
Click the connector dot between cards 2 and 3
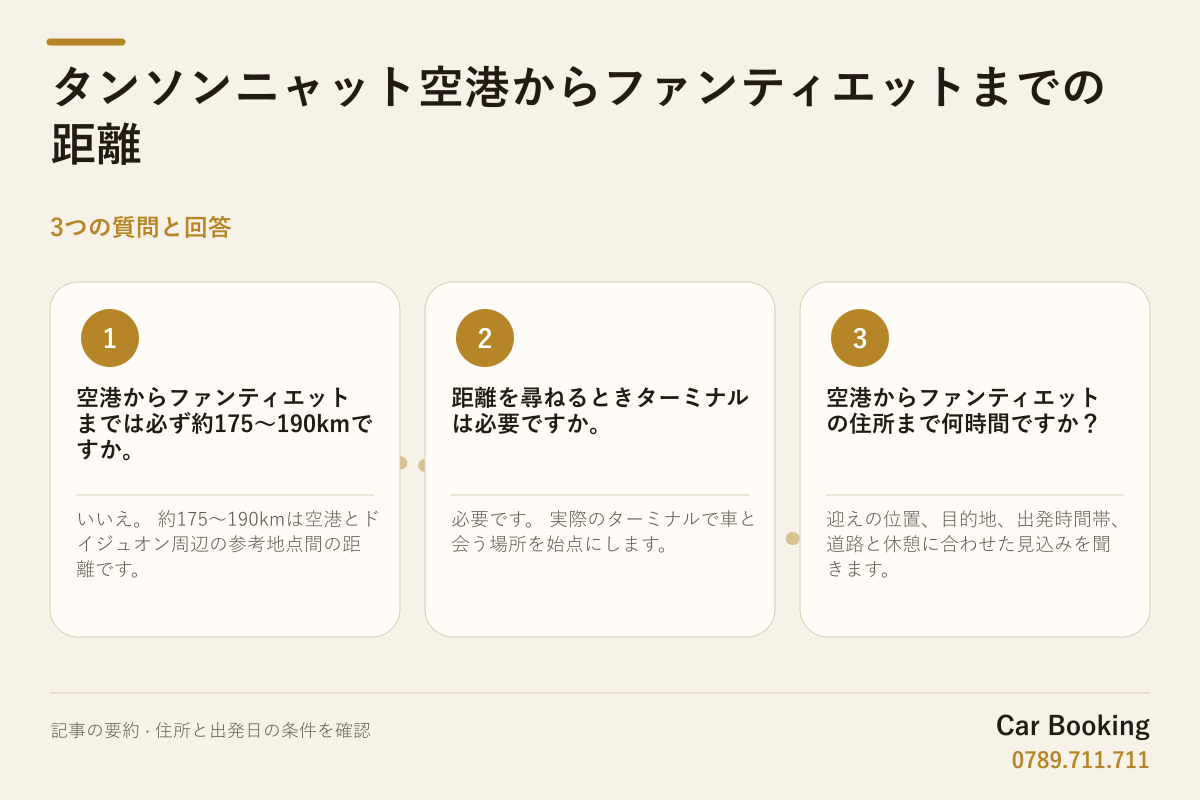tap(793, 538)
